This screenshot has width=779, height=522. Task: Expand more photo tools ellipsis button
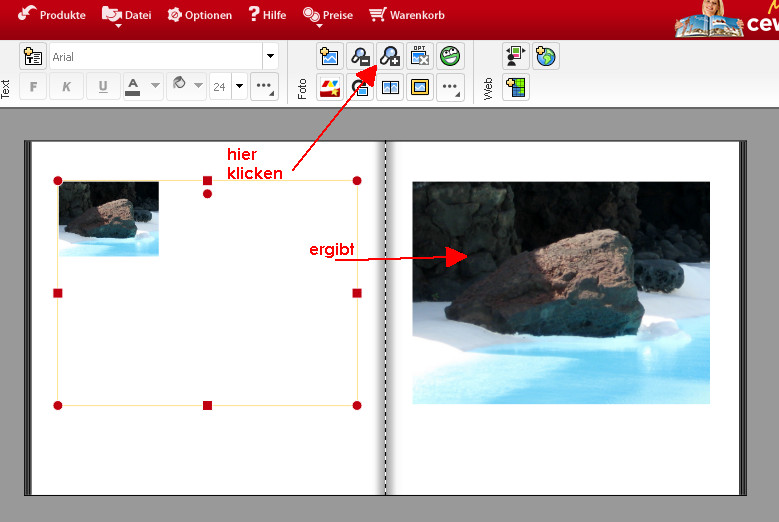click(x=450, y=88)
